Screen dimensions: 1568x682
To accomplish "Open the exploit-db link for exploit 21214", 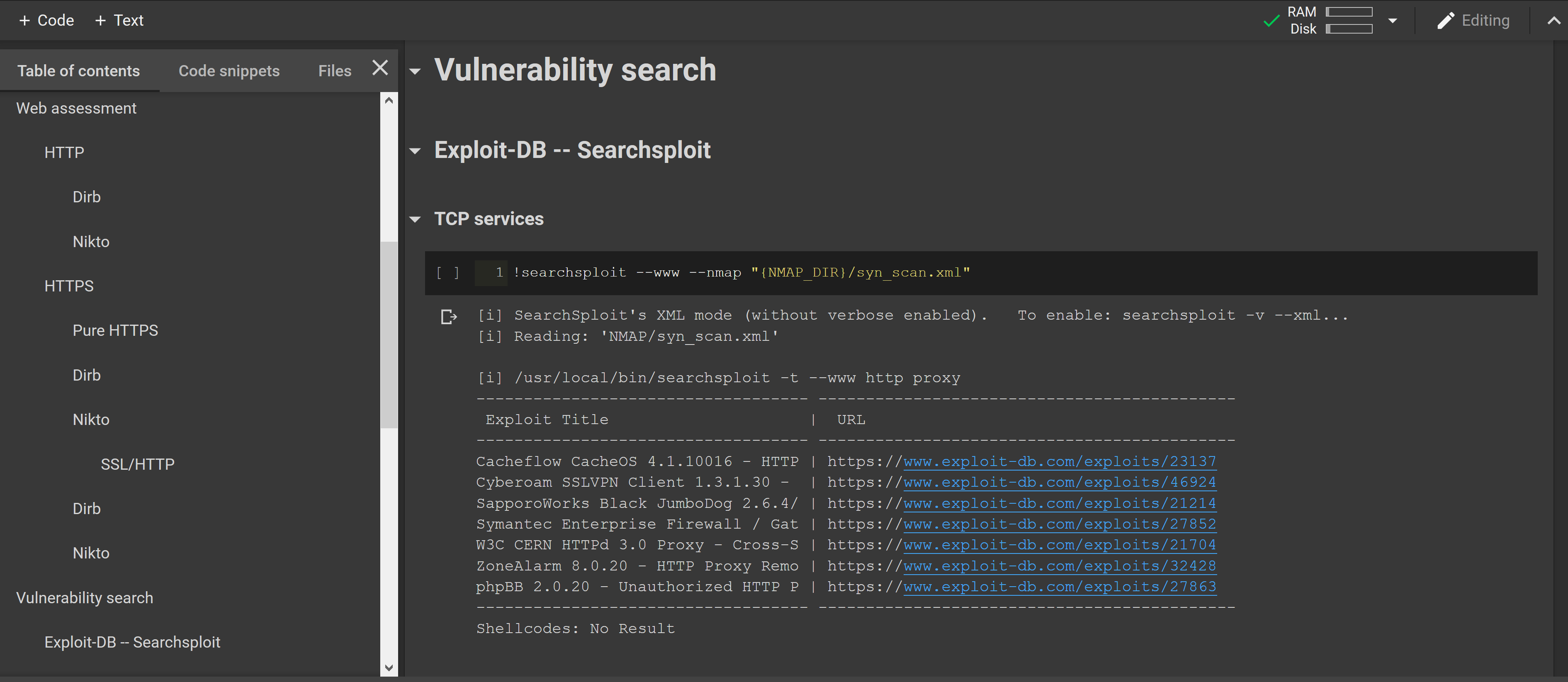I will pos(1059,504).
